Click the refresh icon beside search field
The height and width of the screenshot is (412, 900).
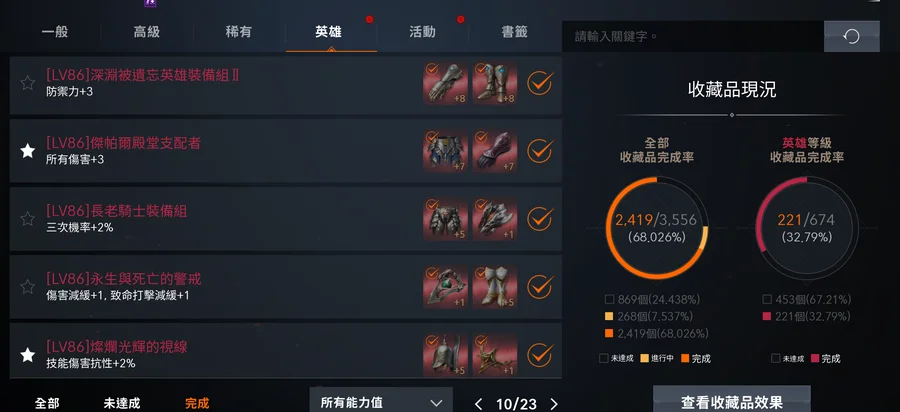(x=851, y=37)
